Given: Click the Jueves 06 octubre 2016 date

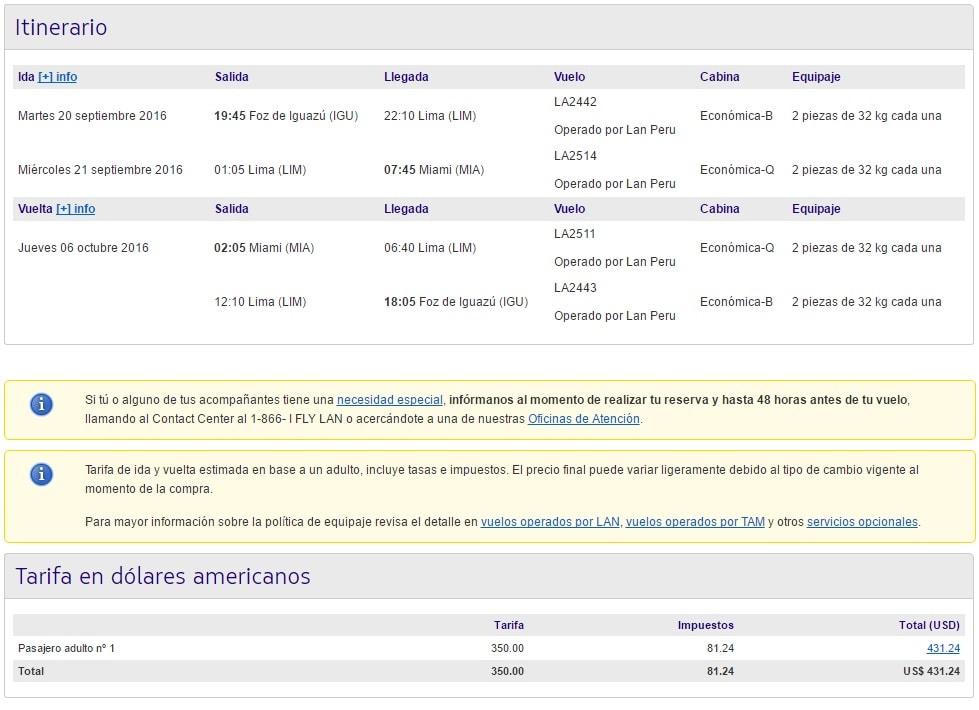Looking at the screenshot, I should (x=83, y=248).
